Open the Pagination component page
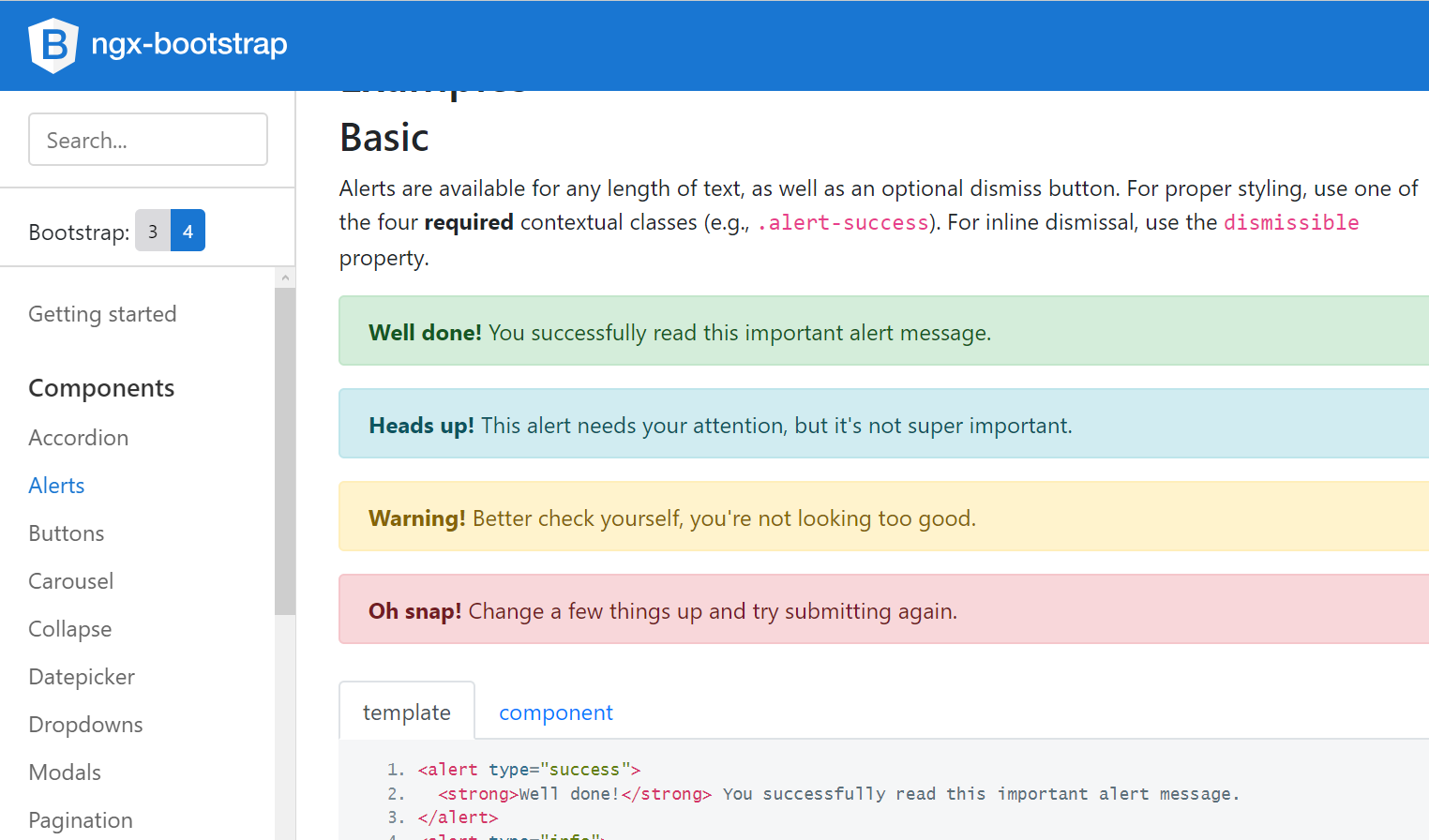1429x840 pixels. point(81,820)
